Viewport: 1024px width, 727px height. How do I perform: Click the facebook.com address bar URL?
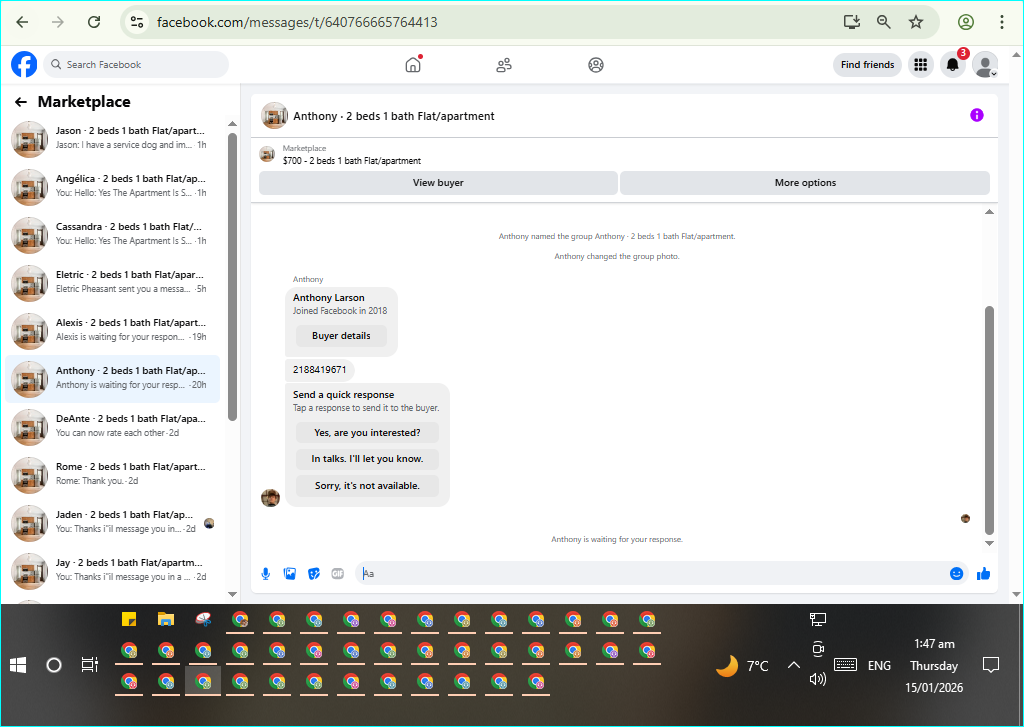297,22
